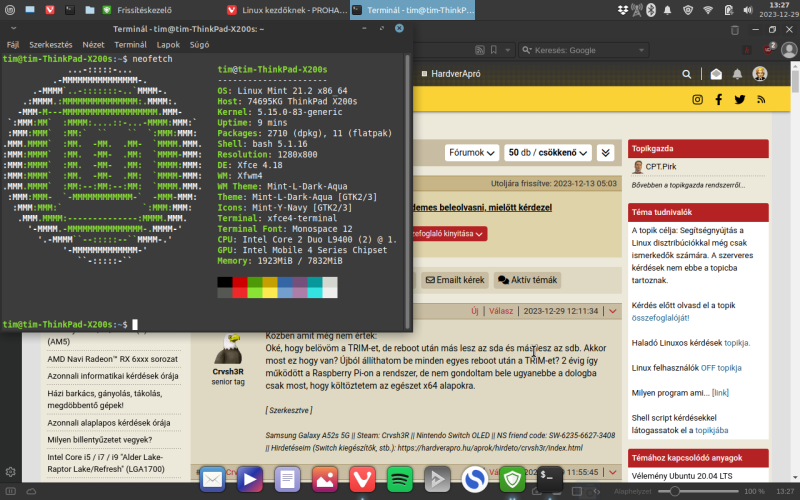This screenshot has width=800, height=500.
Task: Open the power manager tray icon
Action: pos(728,10)
